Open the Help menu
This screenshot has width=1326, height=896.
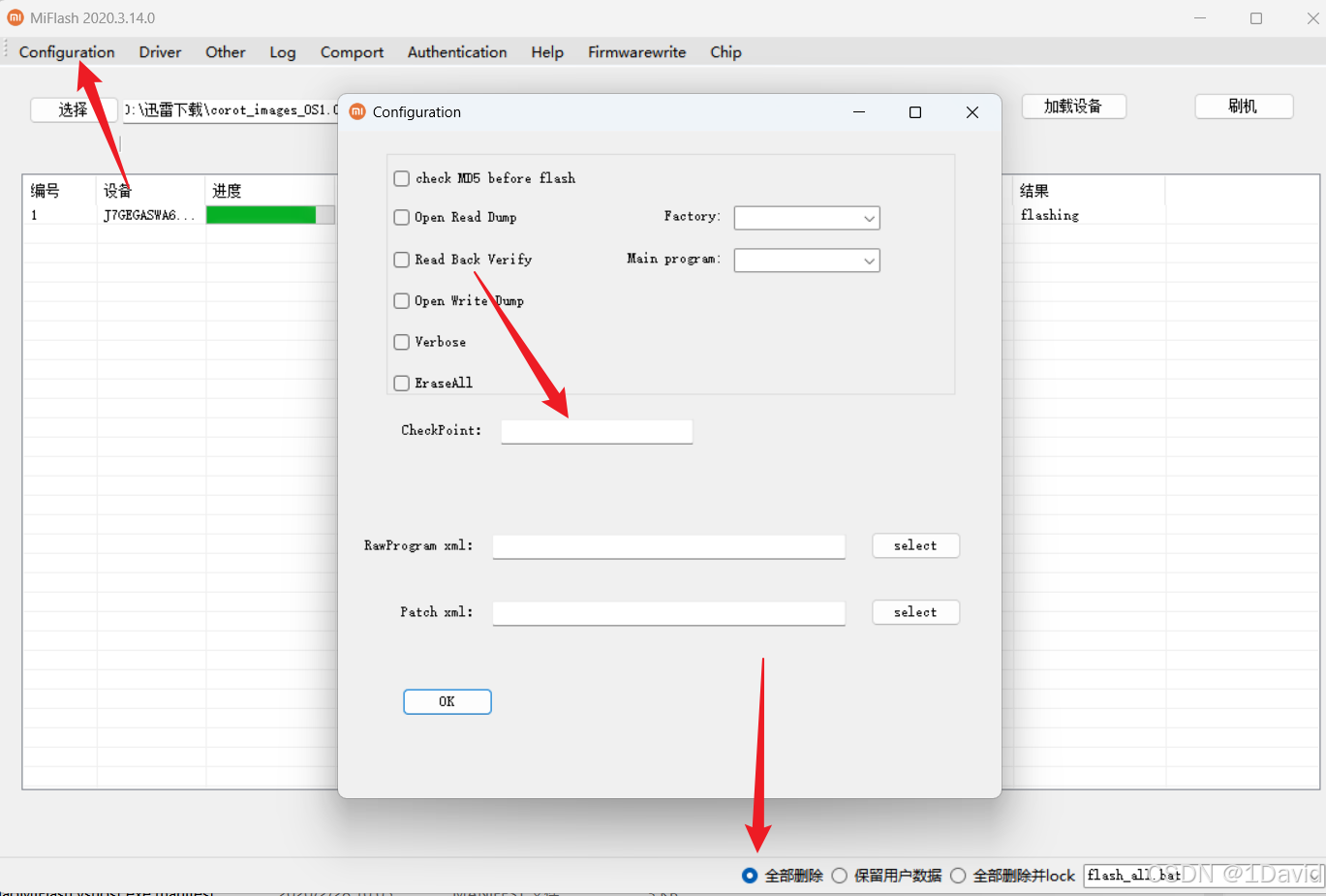[x=547, y=52]
